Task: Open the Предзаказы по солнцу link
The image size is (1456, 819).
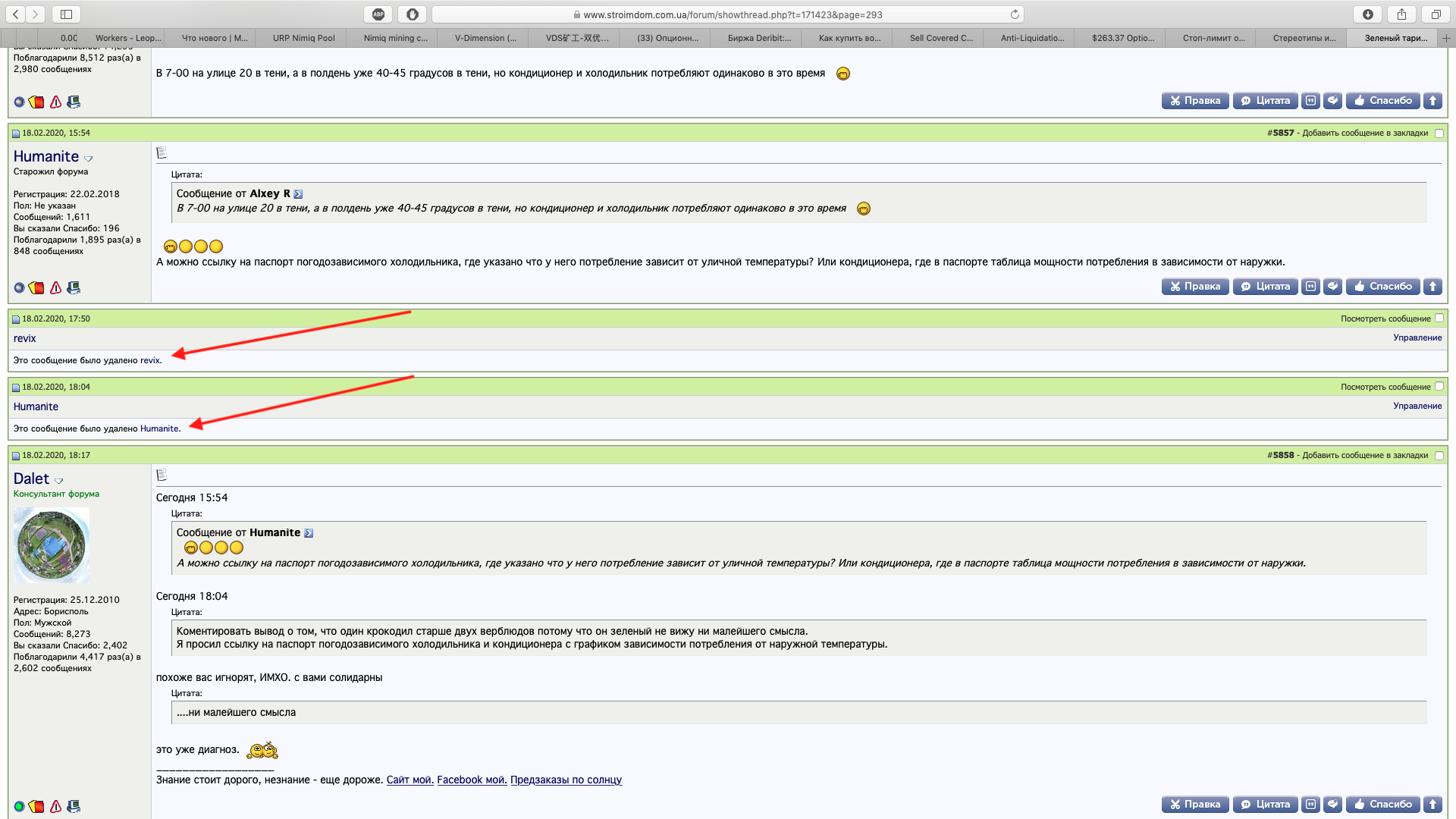Action: tap(566, 780)
